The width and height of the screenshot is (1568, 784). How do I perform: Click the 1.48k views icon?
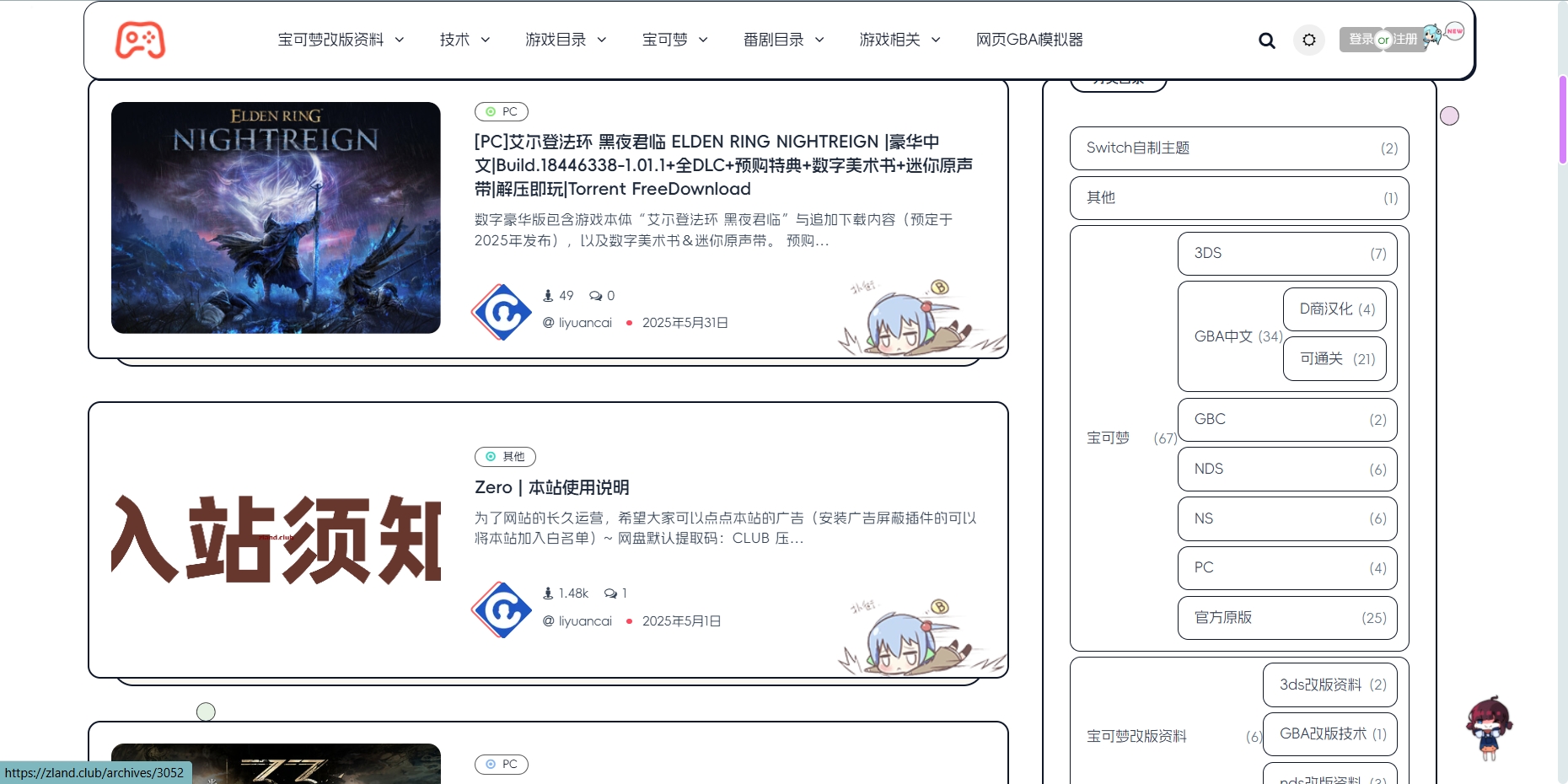click(x=548, y=593)
